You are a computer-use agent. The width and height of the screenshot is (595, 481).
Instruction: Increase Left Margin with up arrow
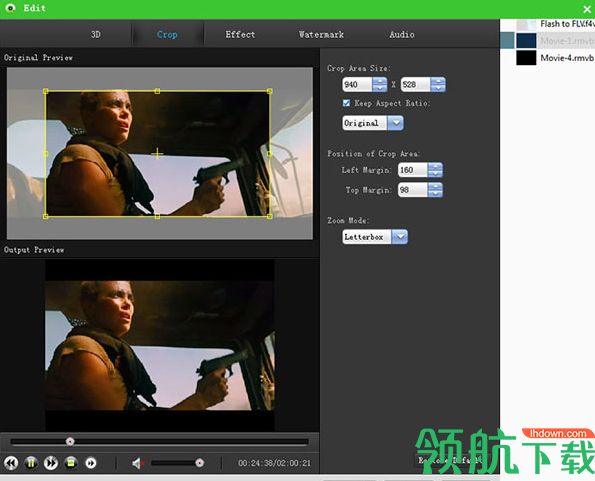tap(435, 166)
